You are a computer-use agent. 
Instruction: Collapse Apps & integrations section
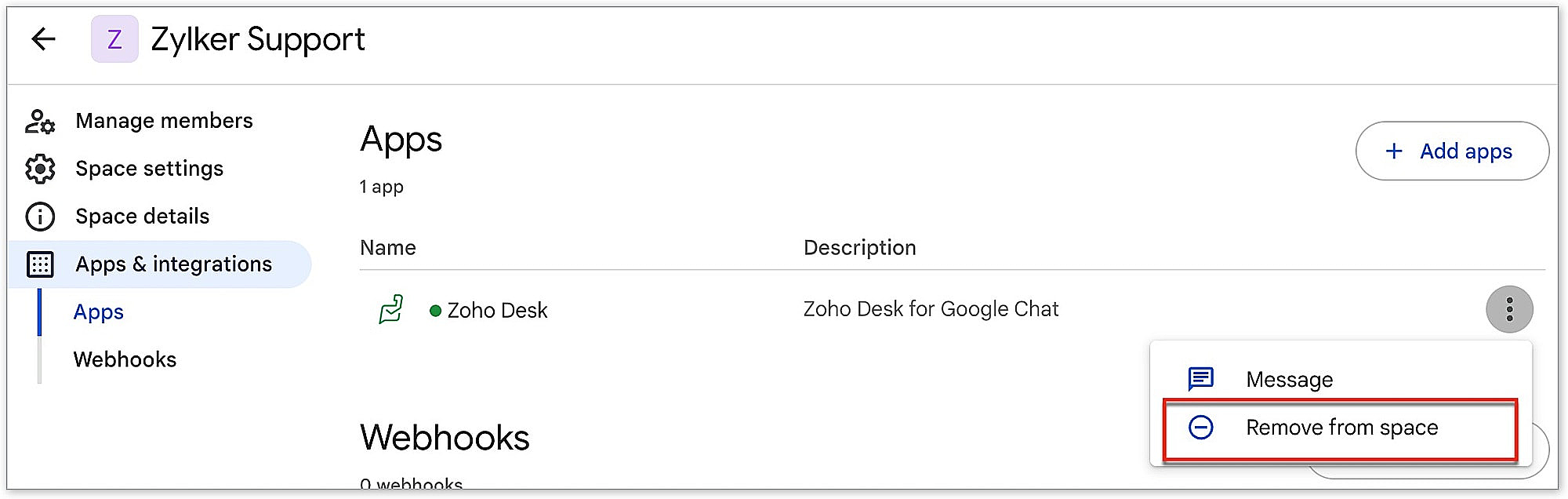tap(173, 264)
